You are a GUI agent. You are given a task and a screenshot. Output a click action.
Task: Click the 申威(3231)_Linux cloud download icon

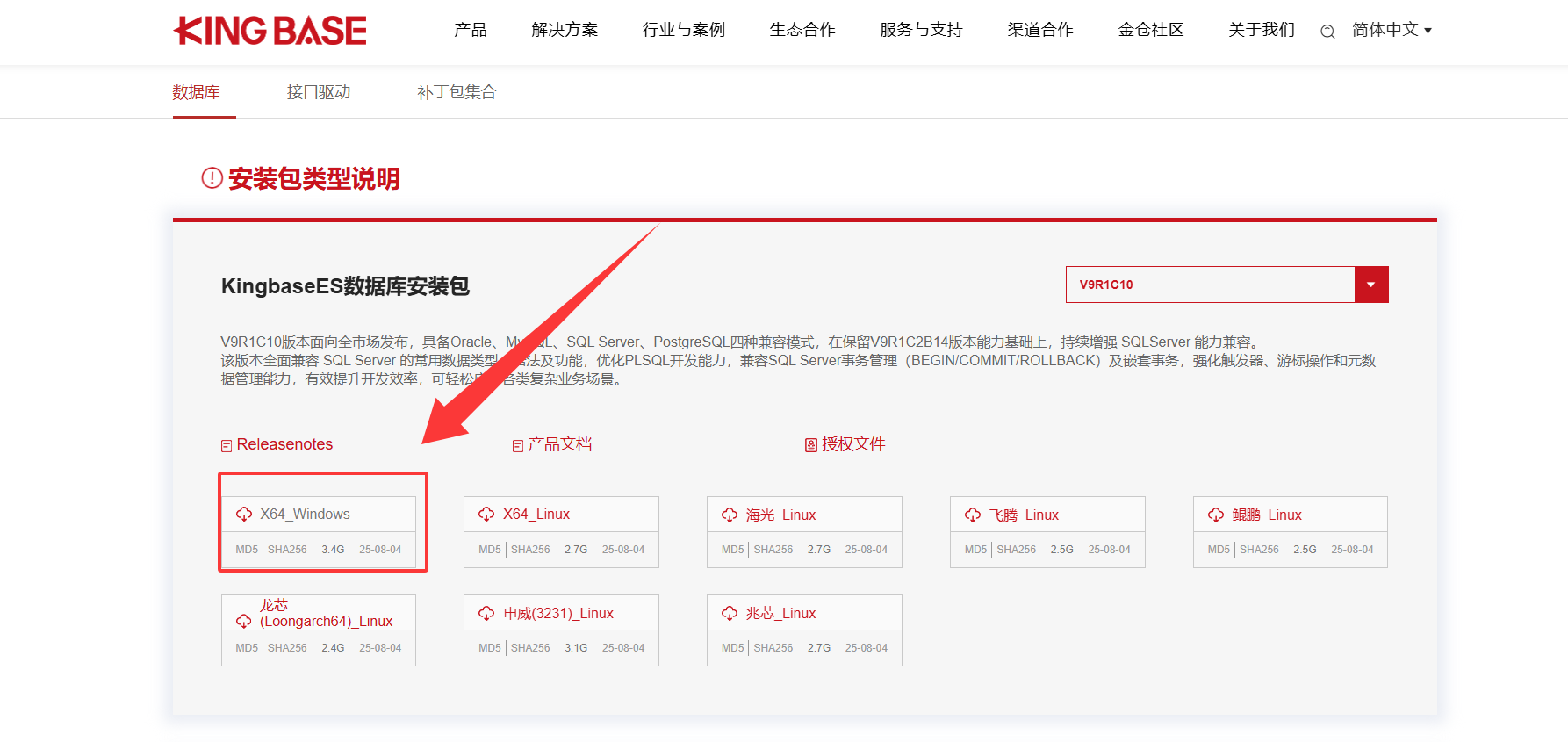[486, 614]
